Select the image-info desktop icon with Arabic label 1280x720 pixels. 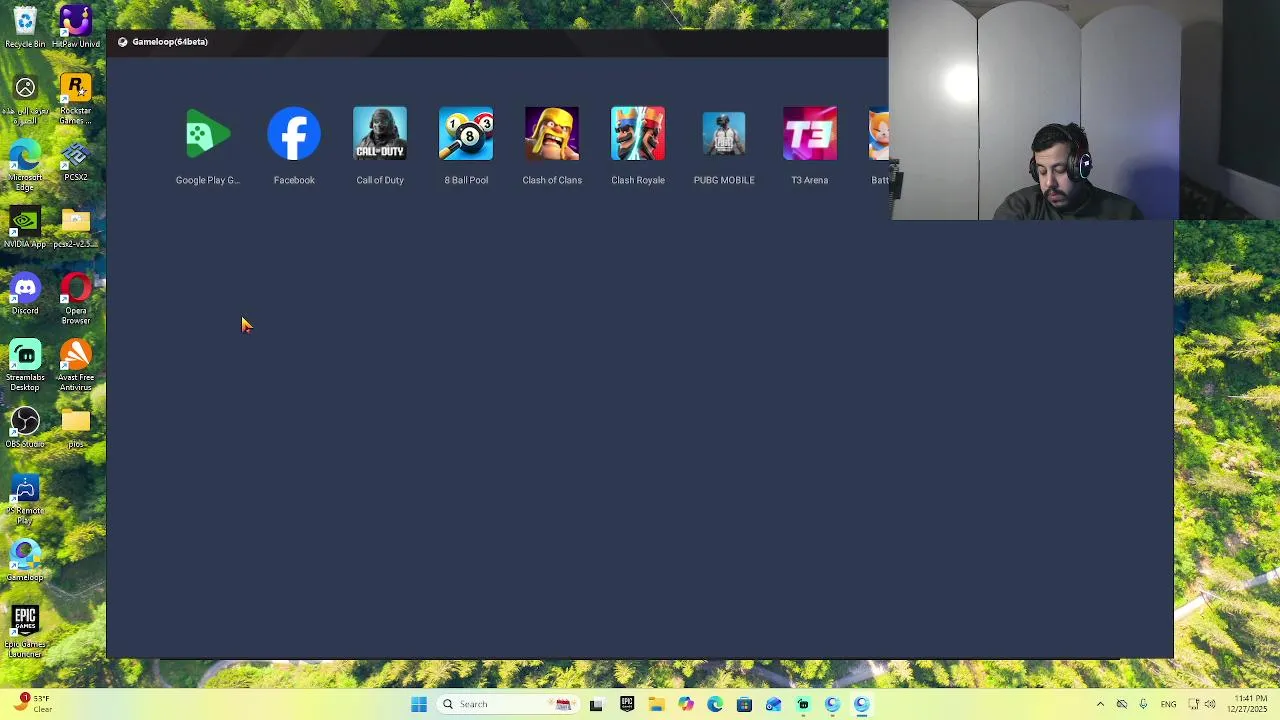tap(25, 100)
